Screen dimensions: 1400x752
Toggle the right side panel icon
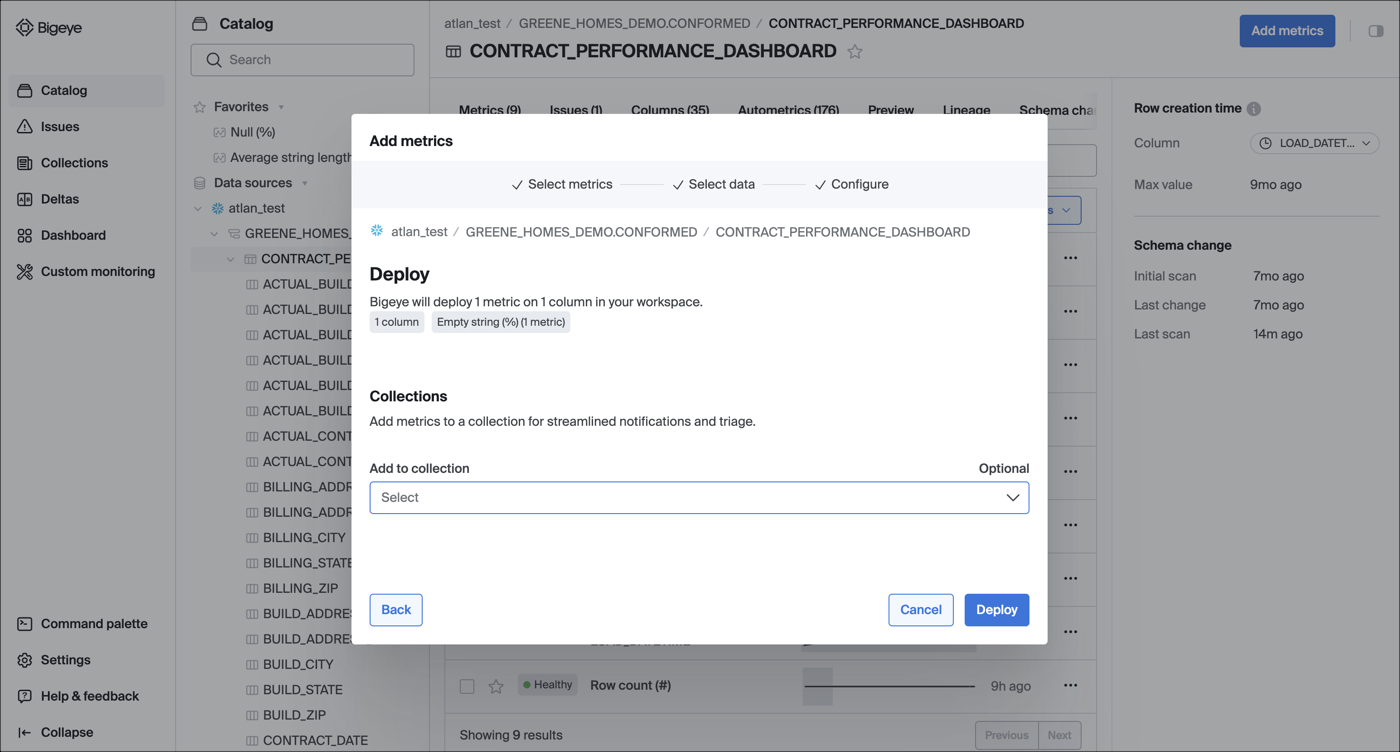coord(1376,31)
